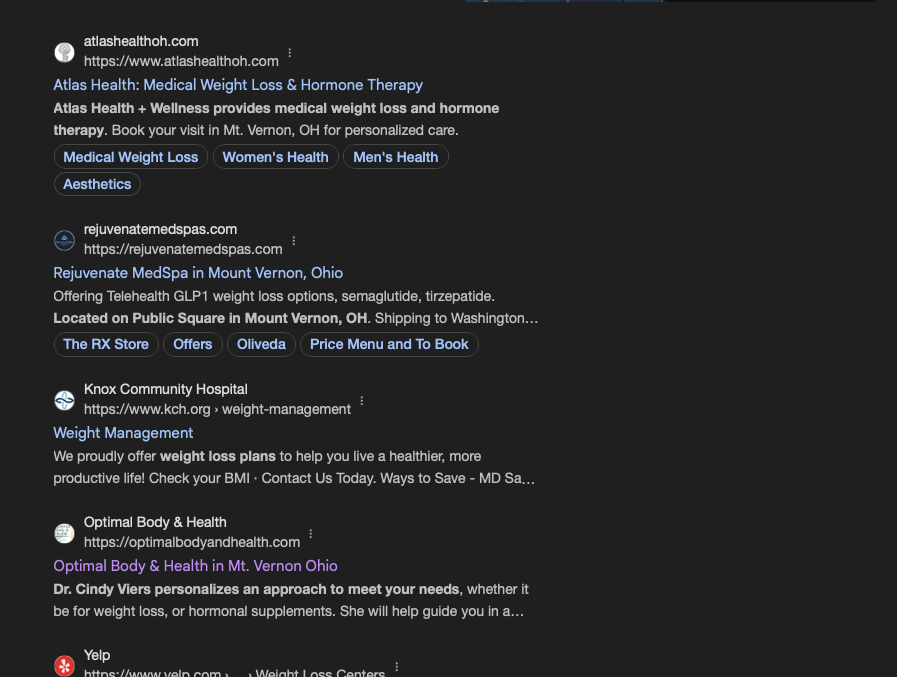Select the Aesthetics sitelink chip
Viewport: 897px width, 677px height.
97,184
